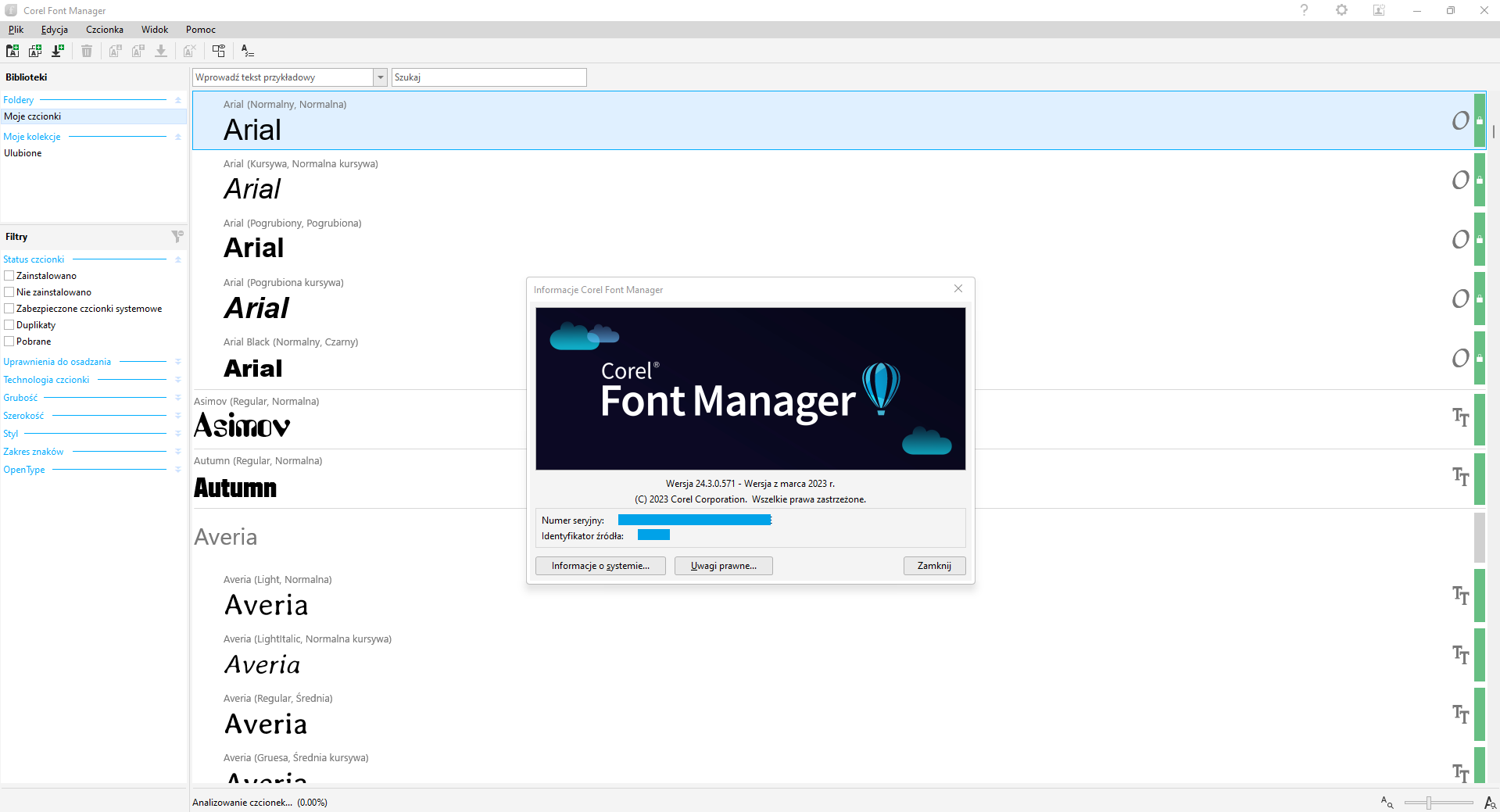The width and height of the screenshot is (1500, 812).
Task: Click the grey download arrow toolbar icon
Action: pos(161,51)
